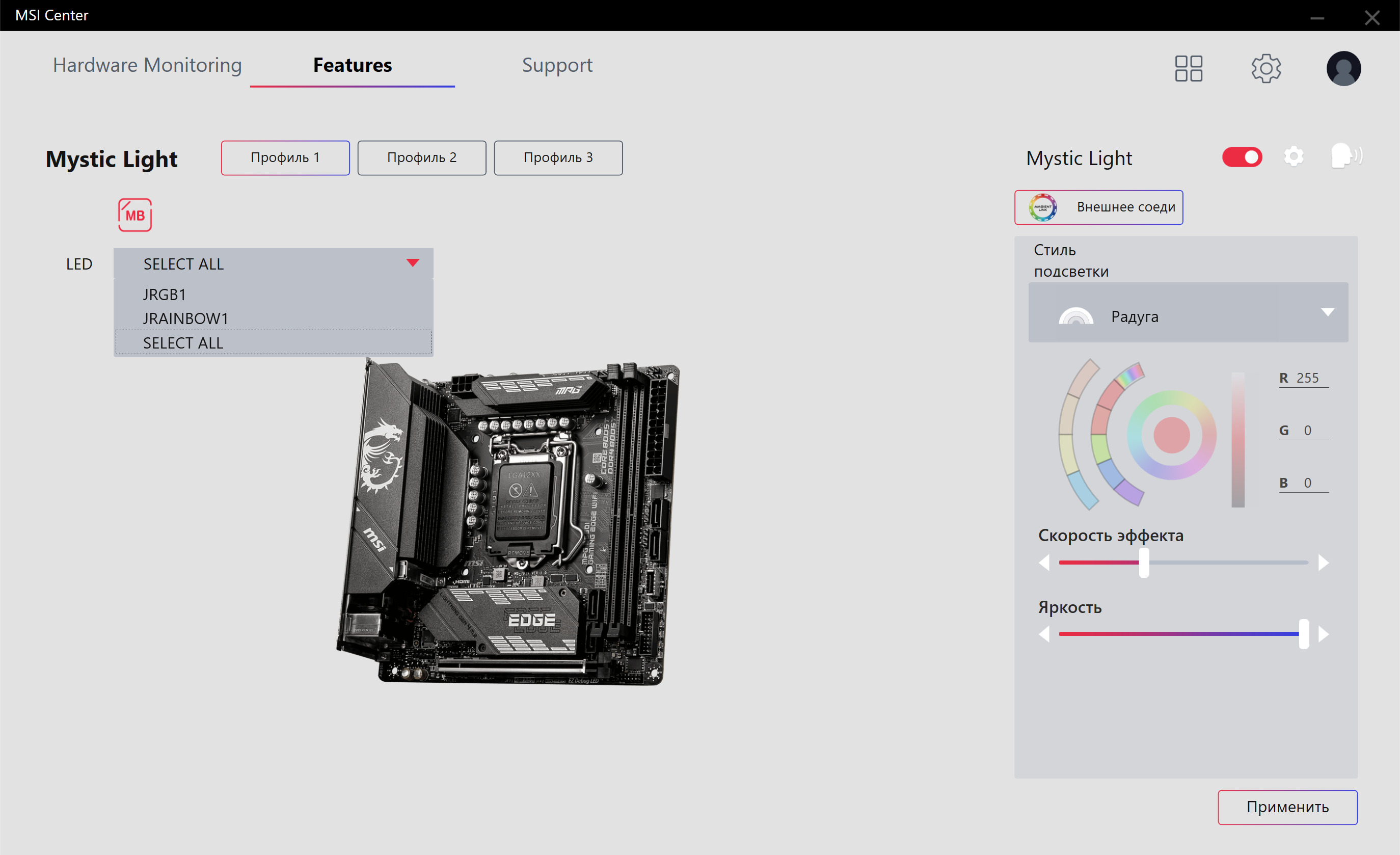Click the voice control head icon
The width and height of the screenshot is (1400, 855).
(x=1345, y=155)
